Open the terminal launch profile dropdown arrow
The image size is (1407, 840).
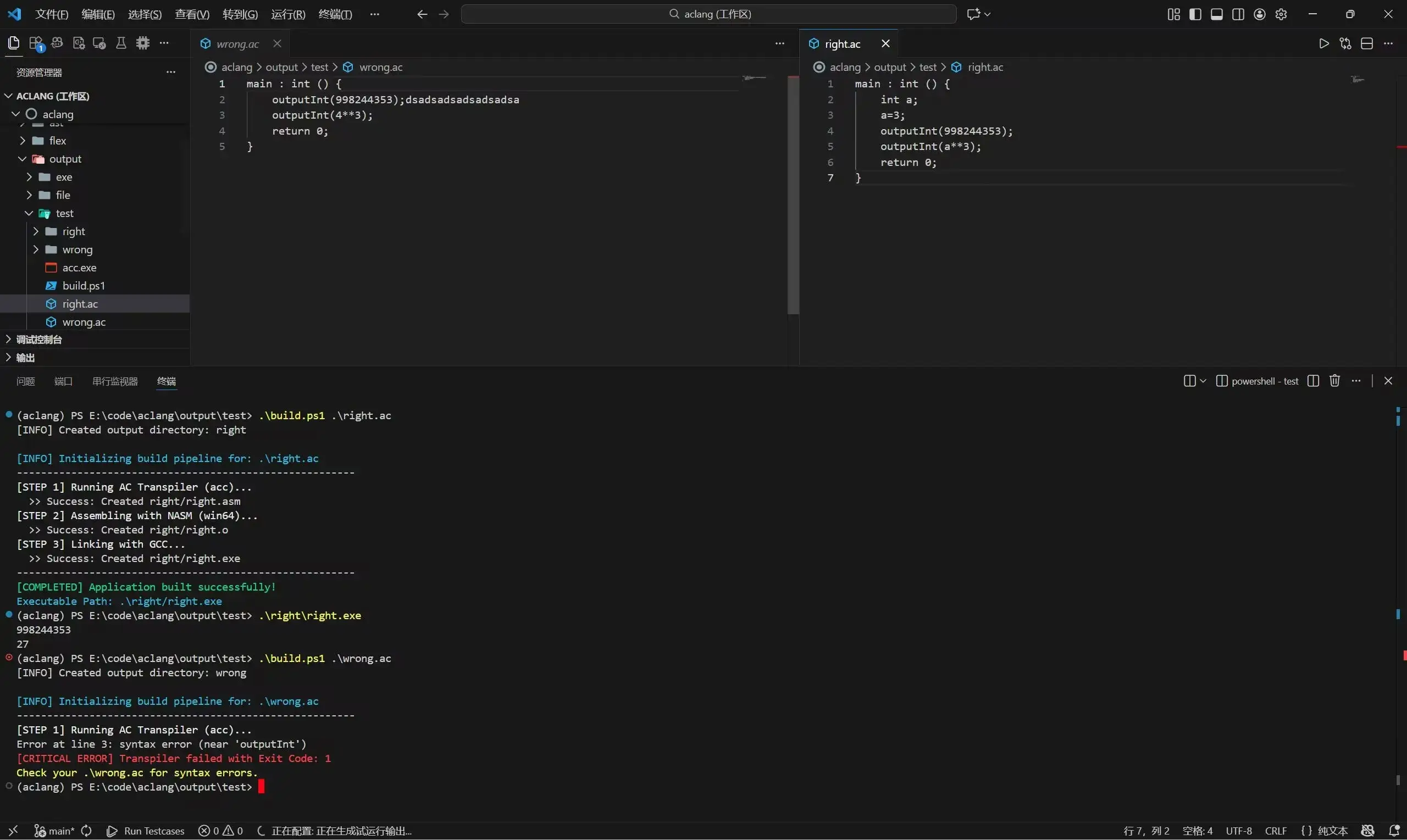tap(1203, 381)
